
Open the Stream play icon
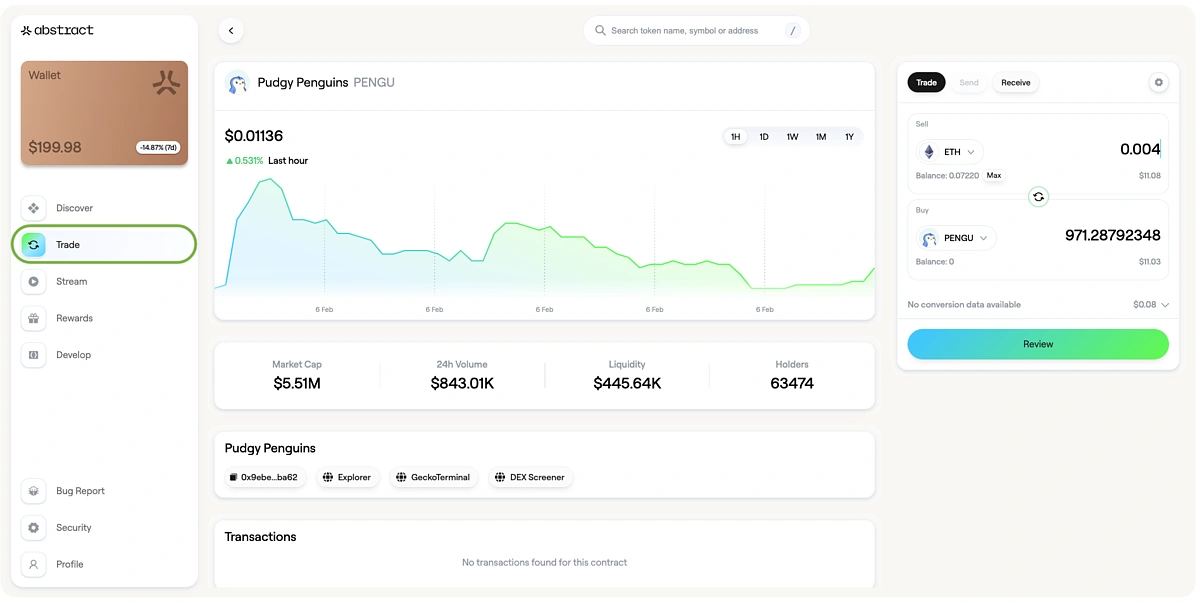tap(33, 282)
